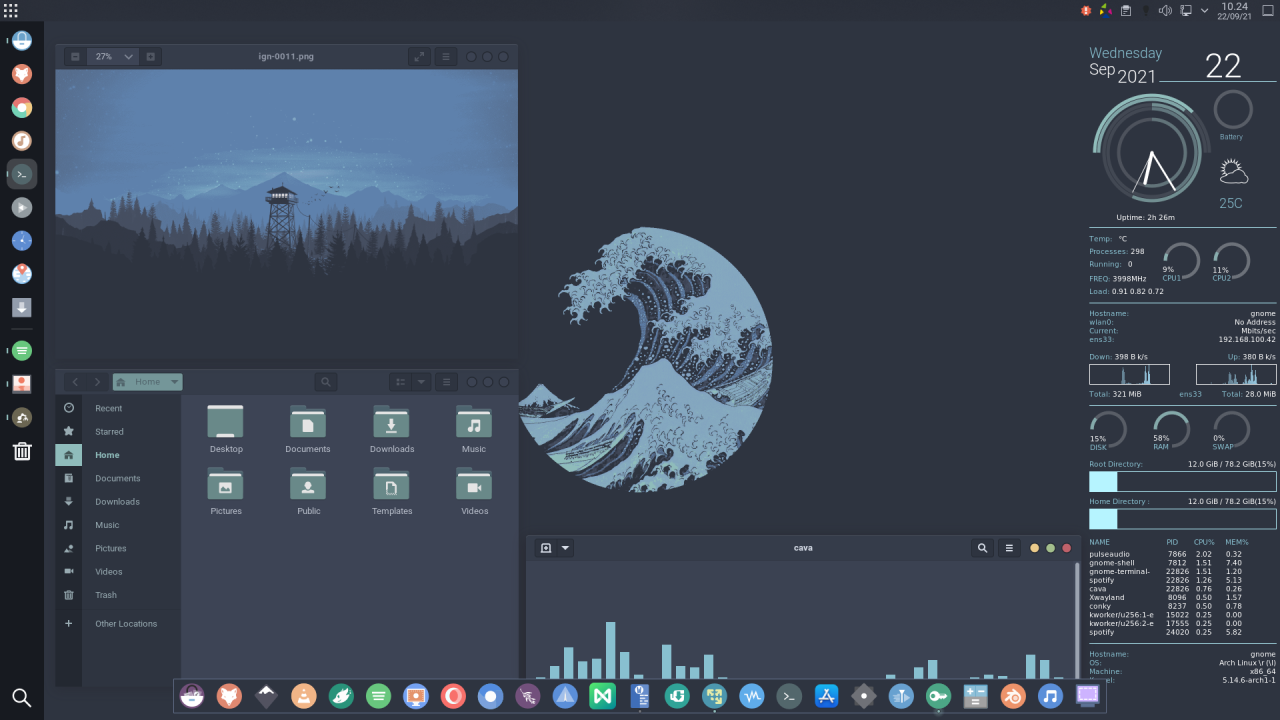Open the clock showing 10.24
Image resolution: width=1280 pixels, height=720 pixels.
tap(1234, 11)
